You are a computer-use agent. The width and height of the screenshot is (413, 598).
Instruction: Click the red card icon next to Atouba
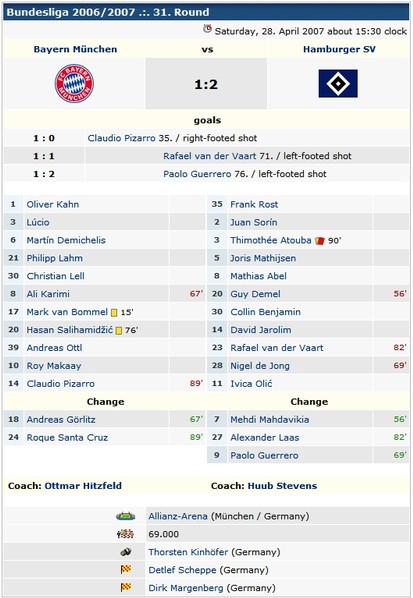point(320,241)
